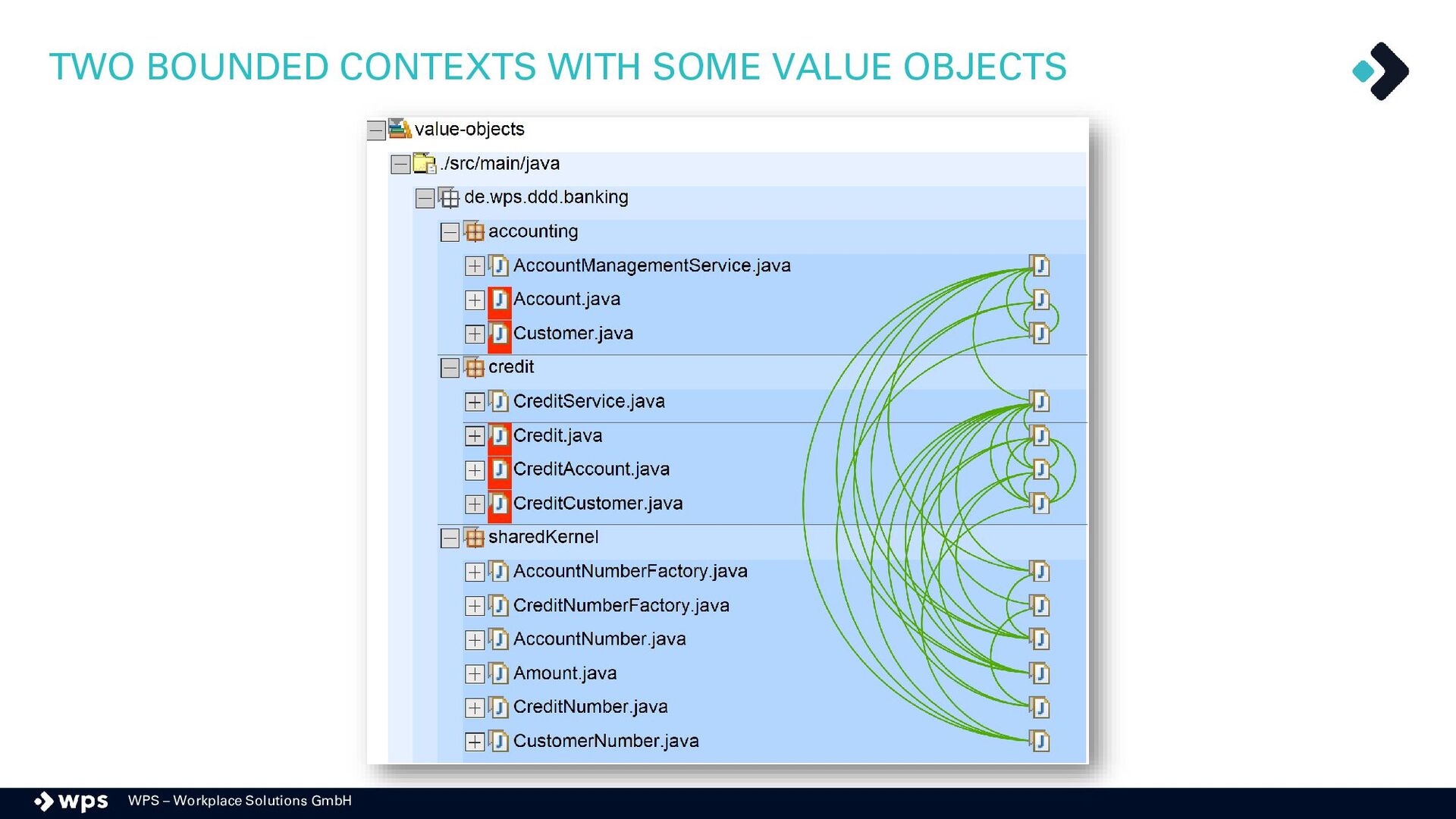
Task: Click the red-highlighted CreditAccount.java file icon
Action: [x=499, y=472]
